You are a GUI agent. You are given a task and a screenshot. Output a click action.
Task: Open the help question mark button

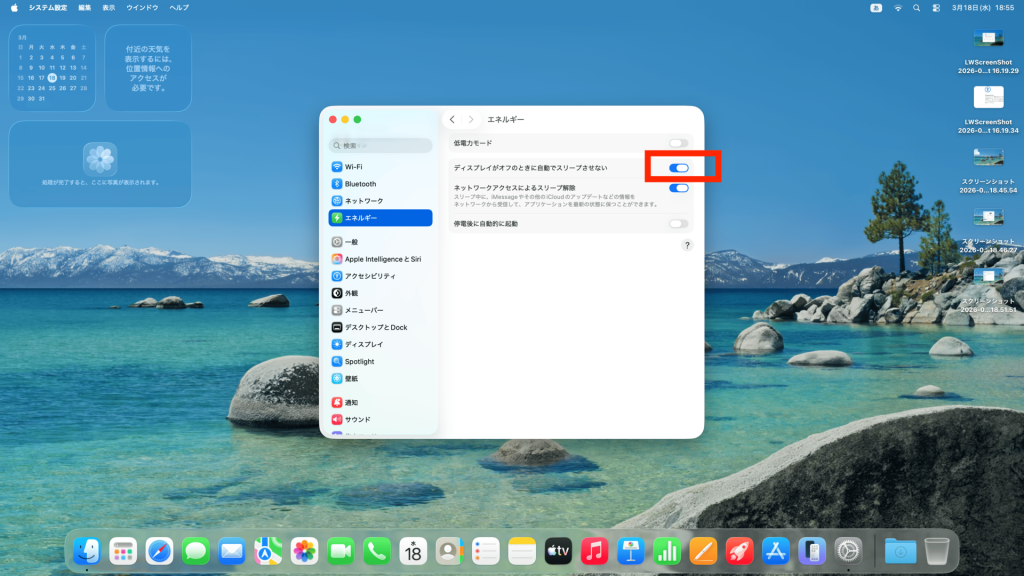pos(687,245)
